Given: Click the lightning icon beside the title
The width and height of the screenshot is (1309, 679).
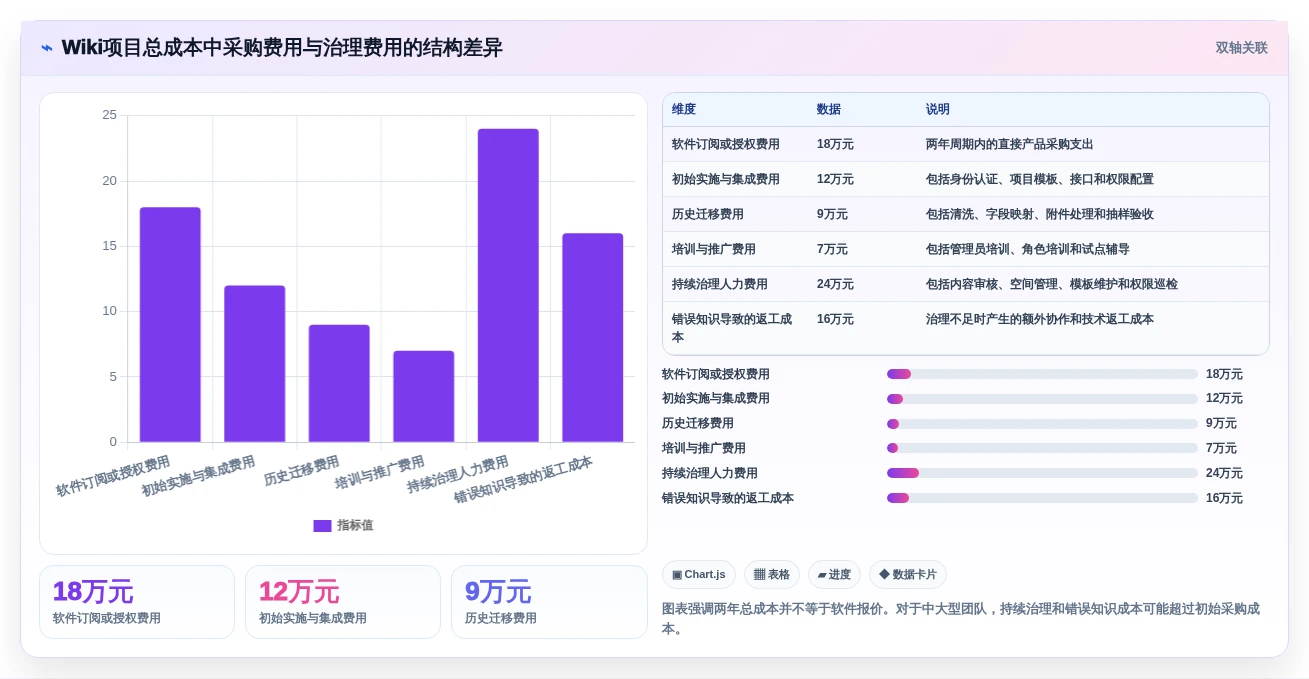Looking at the screenshot, I should click(47, 48).
